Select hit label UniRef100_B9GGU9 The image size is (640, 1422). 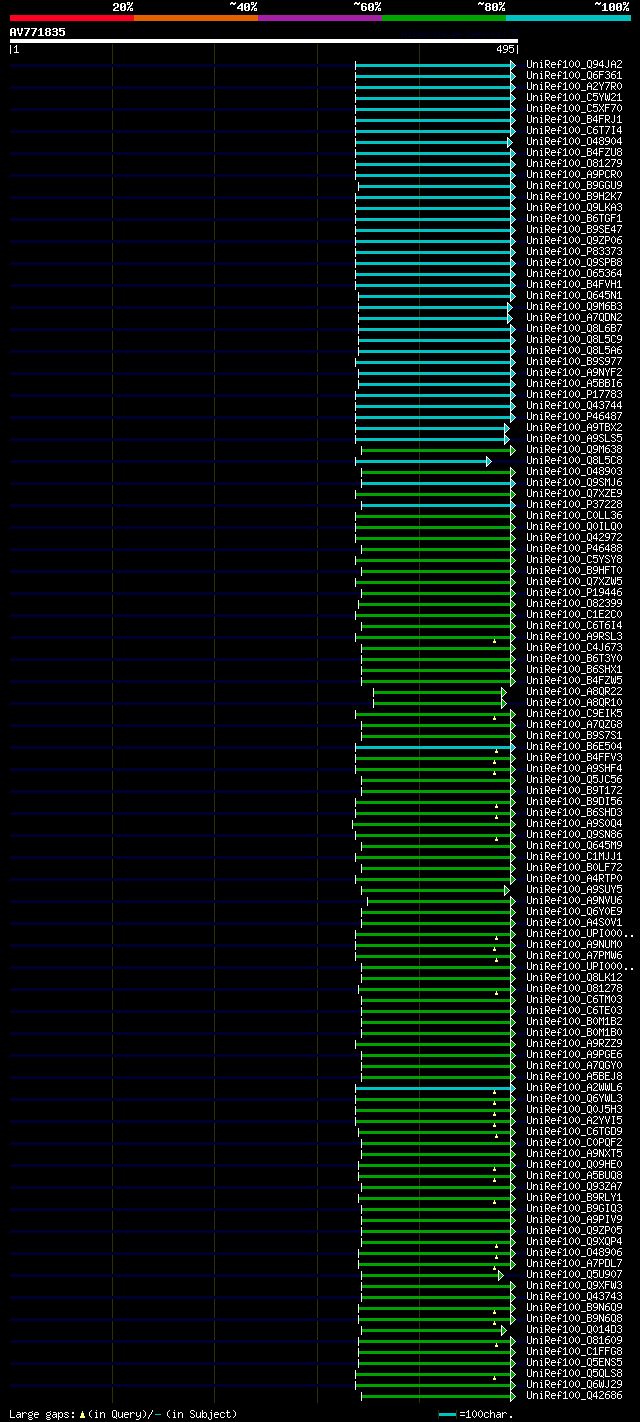[574, 186]
